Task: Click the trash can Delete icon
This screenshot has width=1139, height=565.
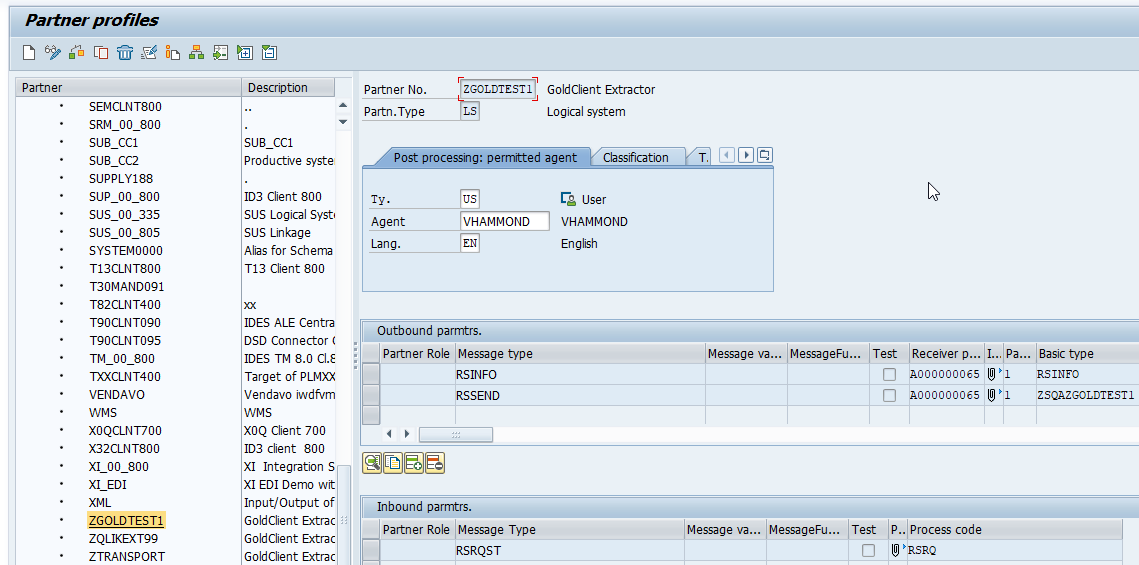Action: (x=125, y=53)
